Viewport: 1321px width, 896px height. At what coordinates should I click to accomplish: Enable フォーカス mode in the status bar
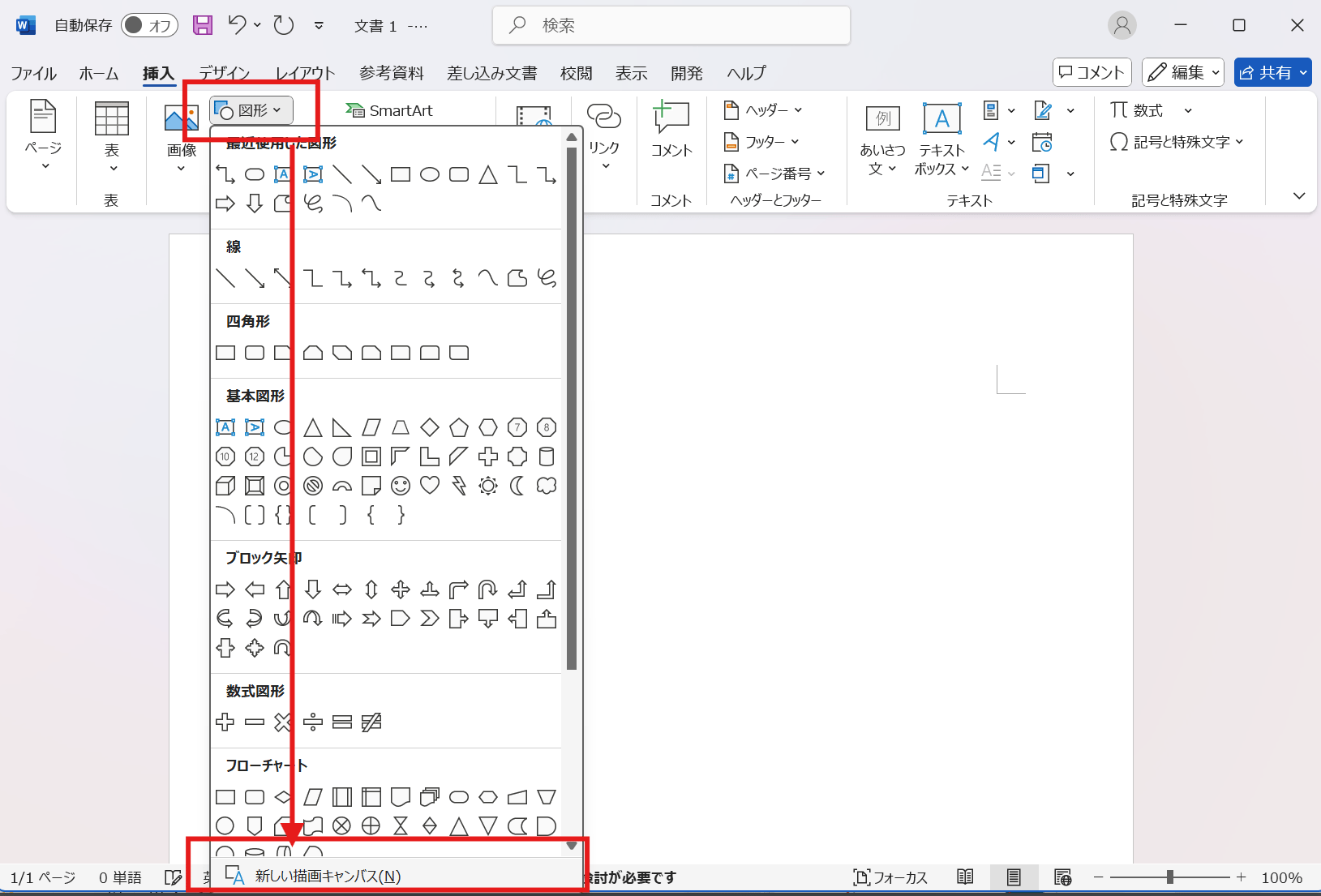890,877
